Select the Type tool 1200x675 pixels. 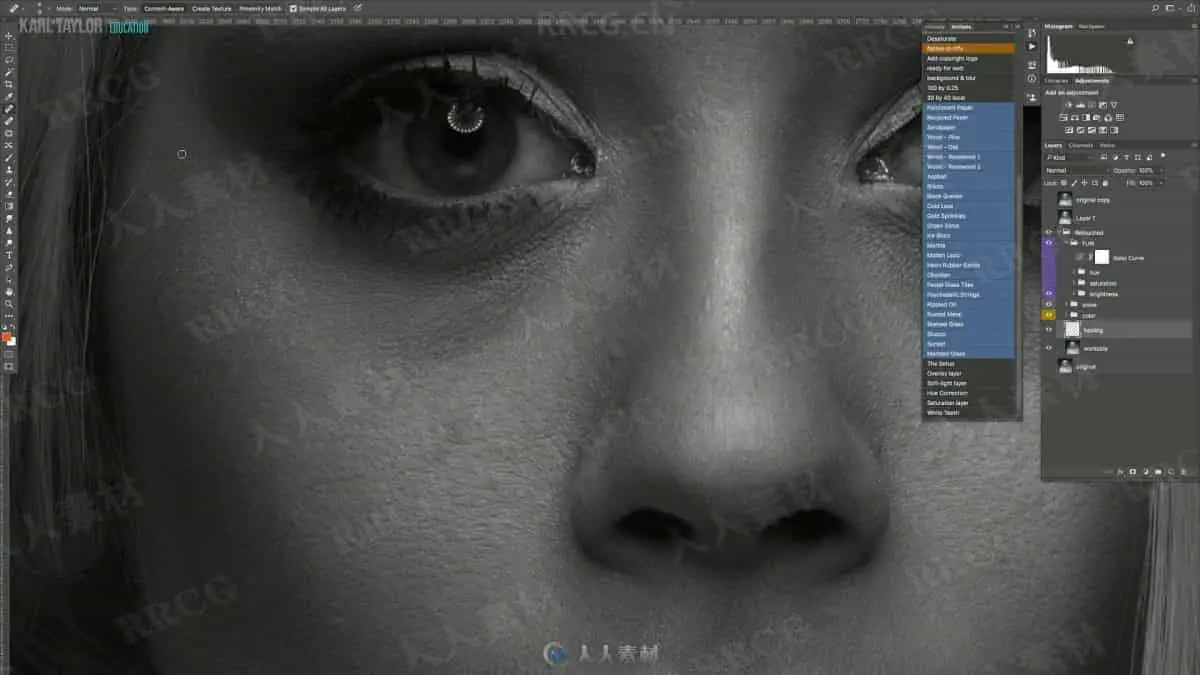(9, 255)
